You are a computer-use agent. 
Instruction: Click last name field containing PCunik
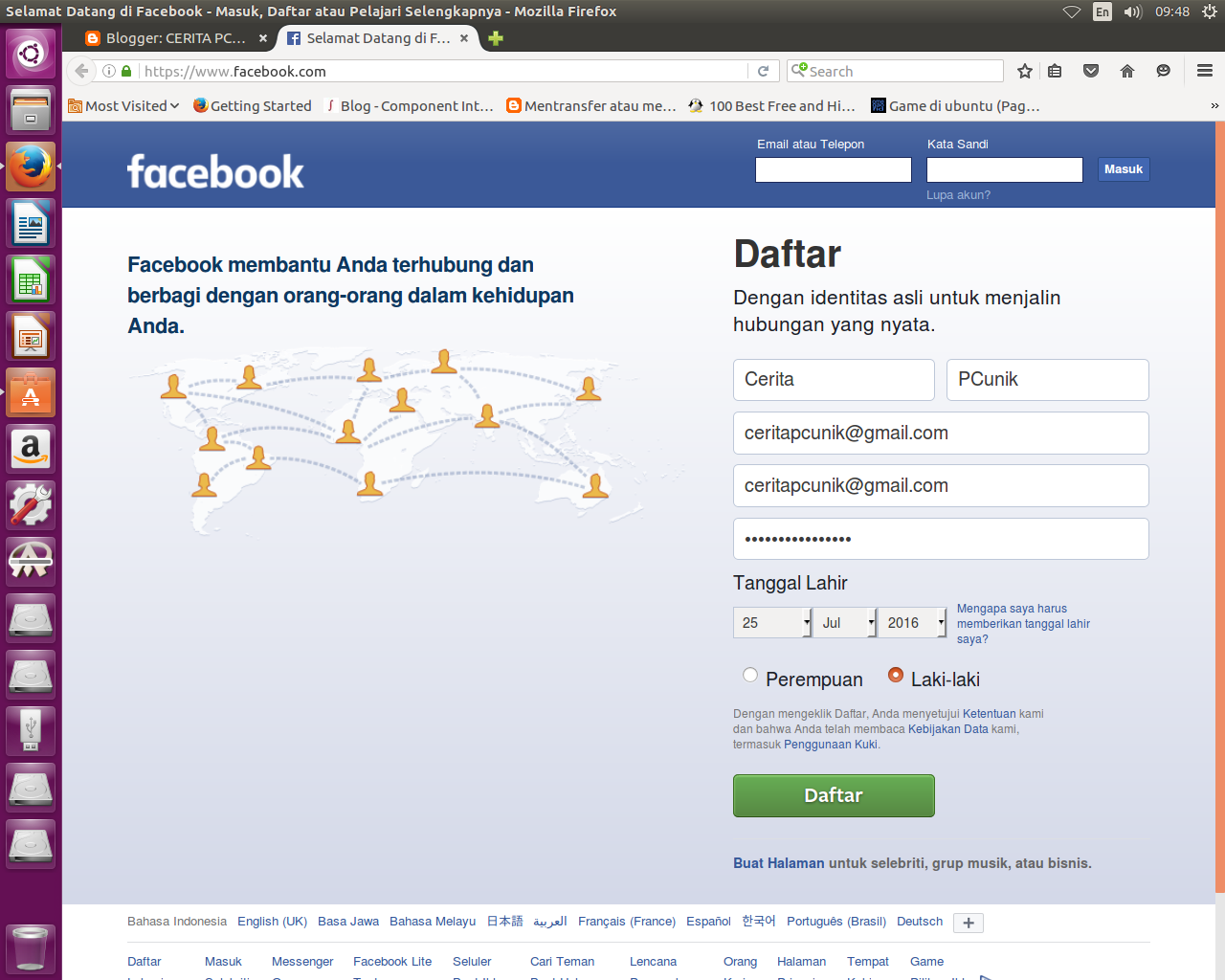pyautogui.click(x=1048, y=380)
